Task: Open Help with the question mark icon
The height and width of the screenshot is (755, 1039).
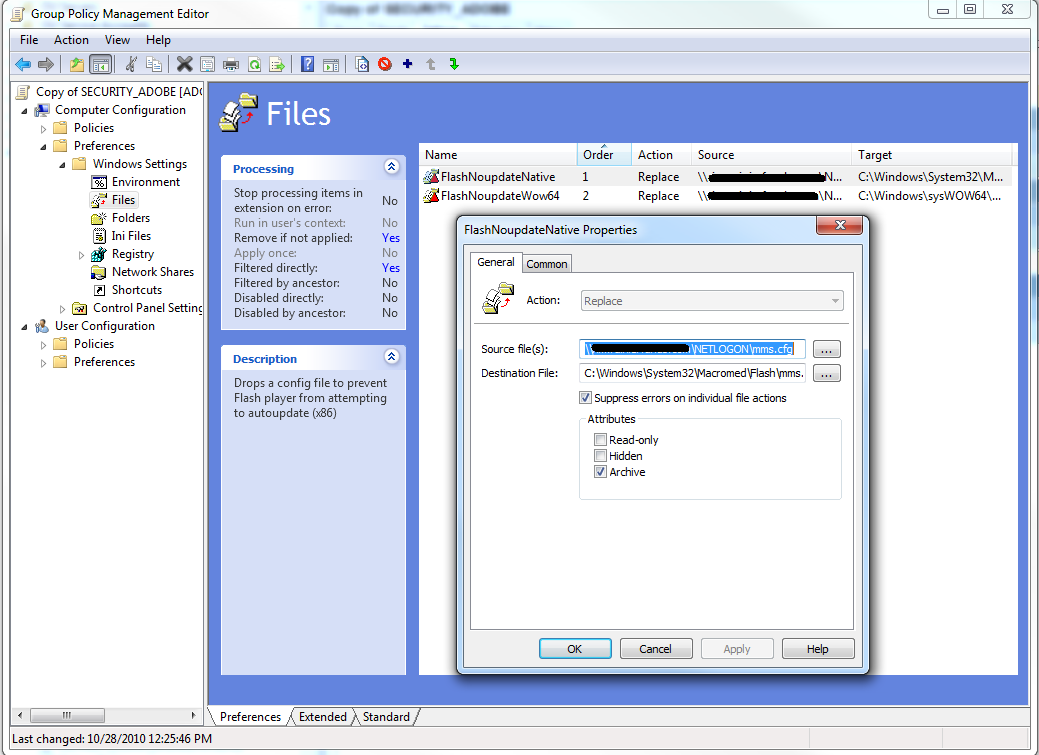Action: 307,64
